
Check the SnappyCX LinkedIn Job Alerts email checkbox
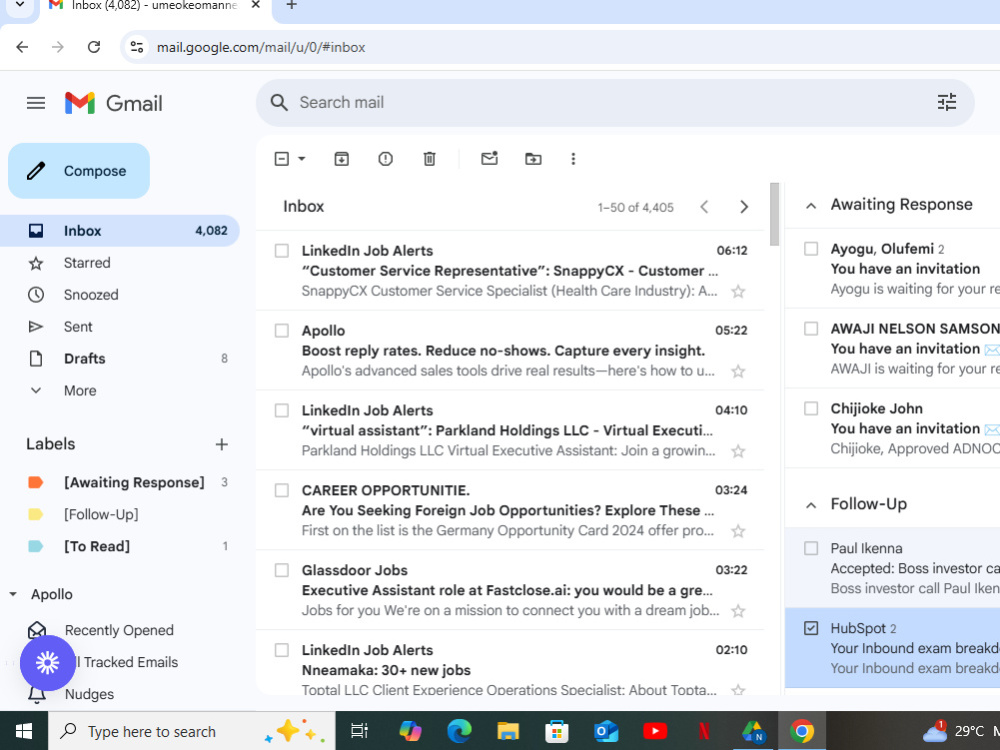(x=281, y=251)
